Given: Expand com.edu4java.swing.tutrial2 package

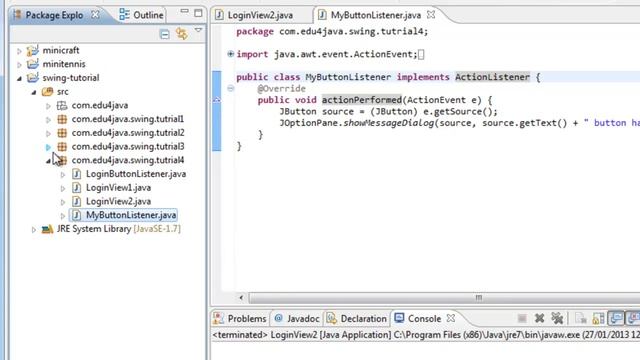Looking at the screenshot, I should pos(48,133).
